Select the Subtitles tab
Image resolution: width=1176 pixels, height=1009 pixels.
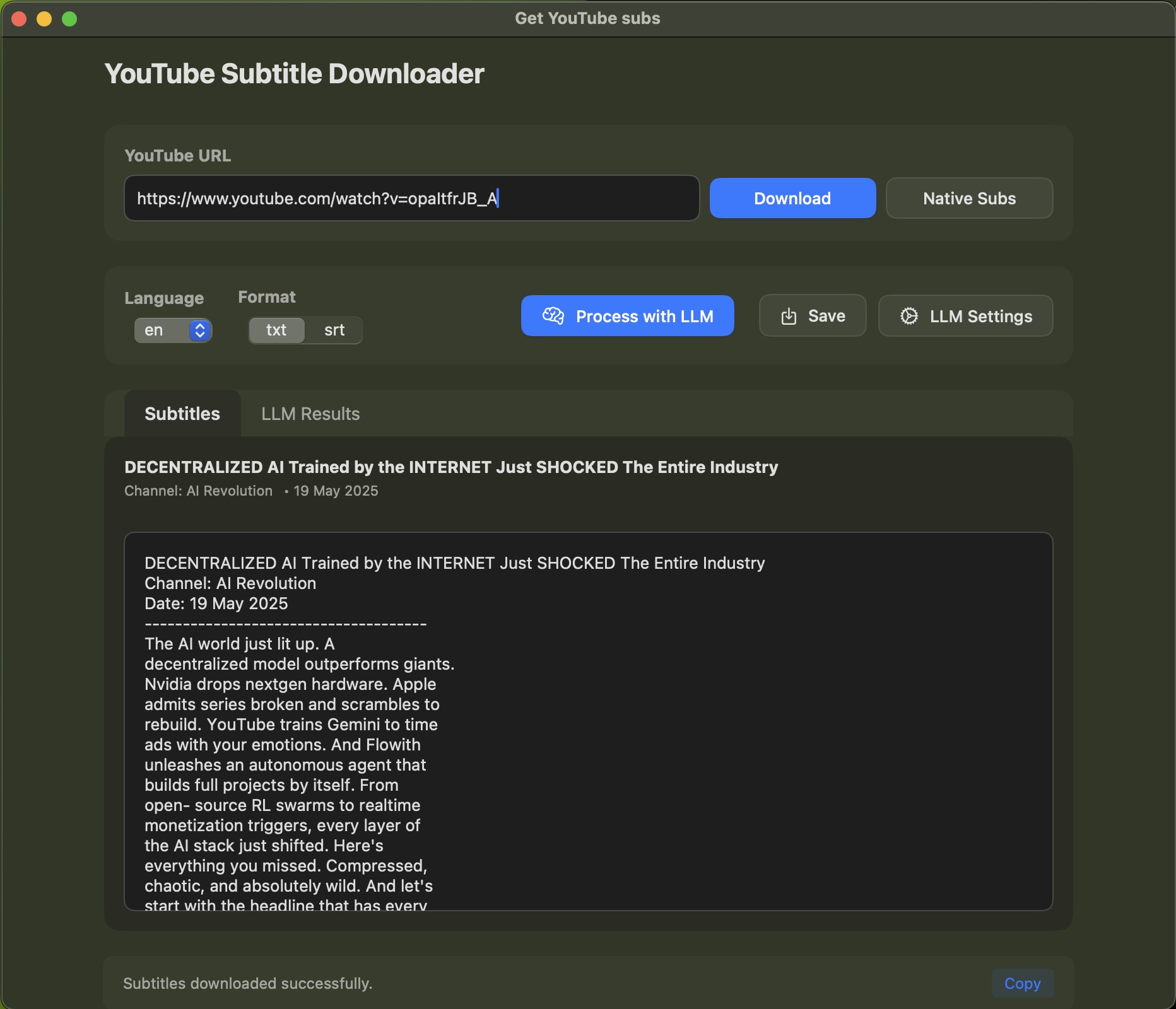pyautogui.click(x=182, y=414)
